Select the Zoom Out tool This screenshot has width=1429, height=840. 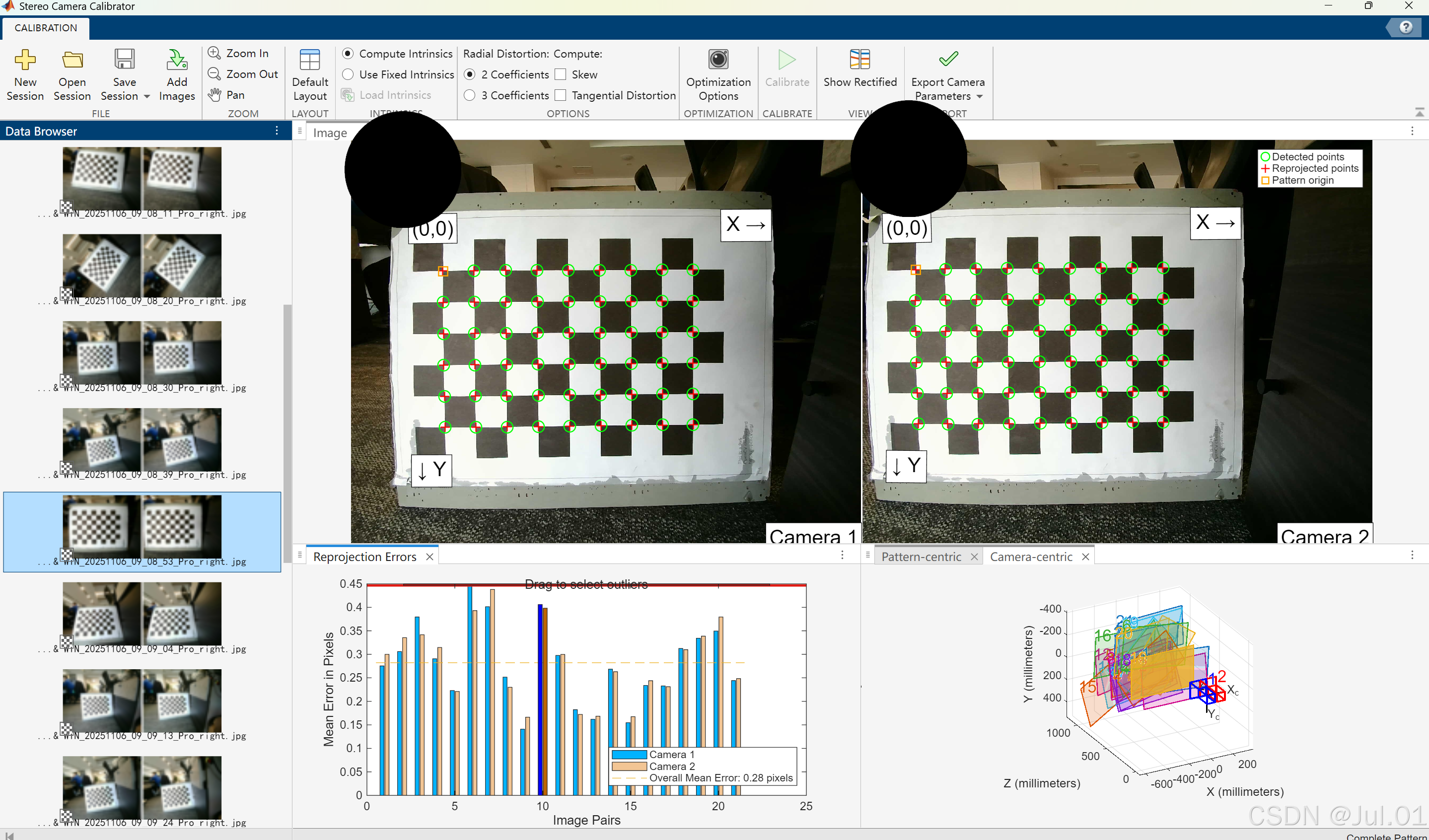point(243,74)
